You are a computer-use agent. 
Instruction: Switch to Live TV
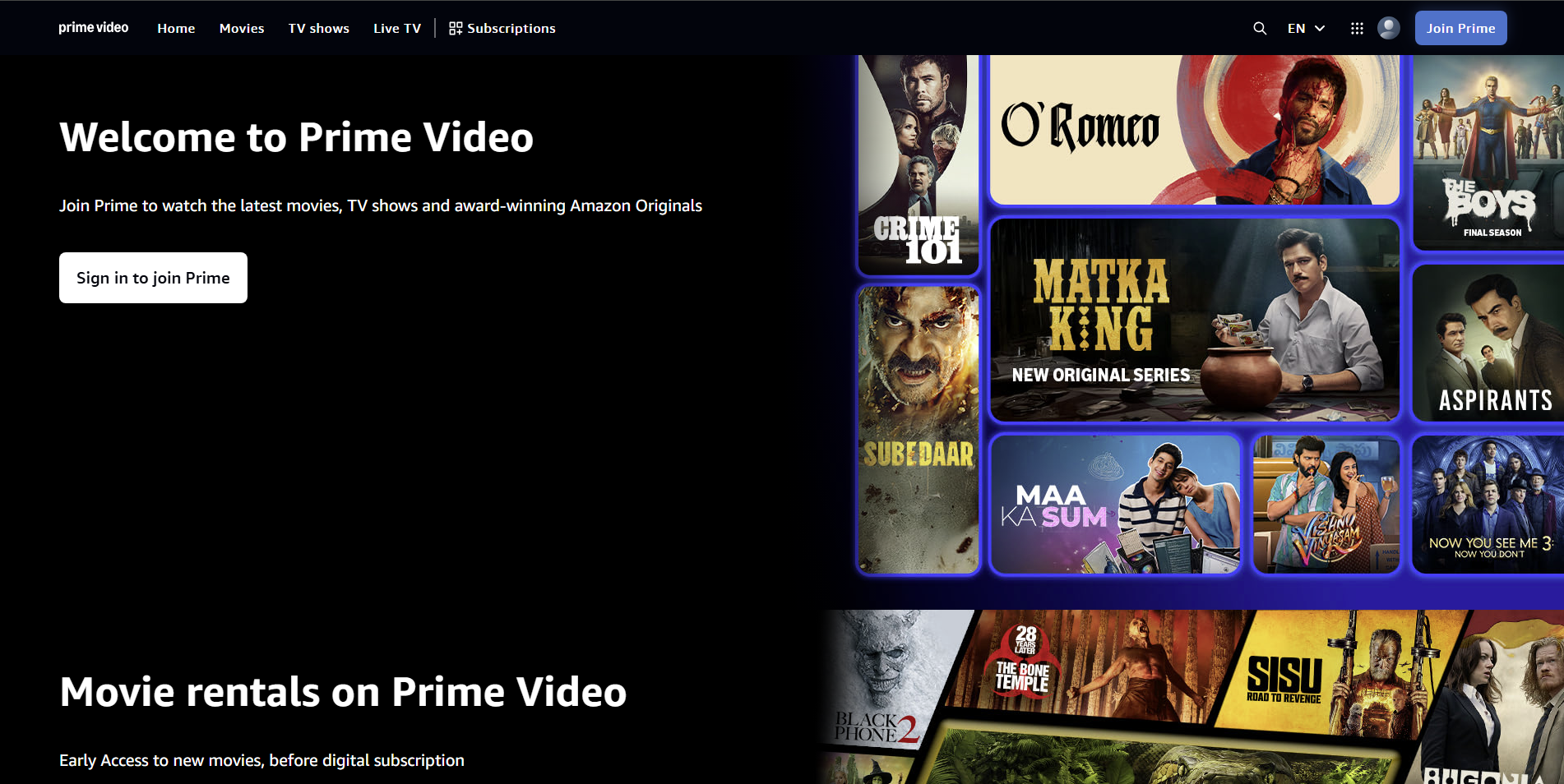pos(397,28)
